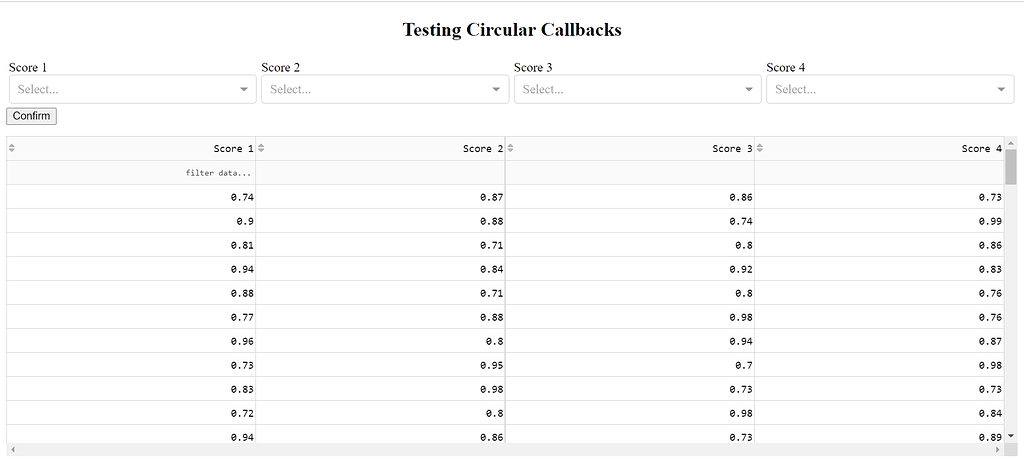This screenshot has height=460, width=1024.
Task: Click the horizontal scrollbar below the table
Action: (x=510, y=450)
